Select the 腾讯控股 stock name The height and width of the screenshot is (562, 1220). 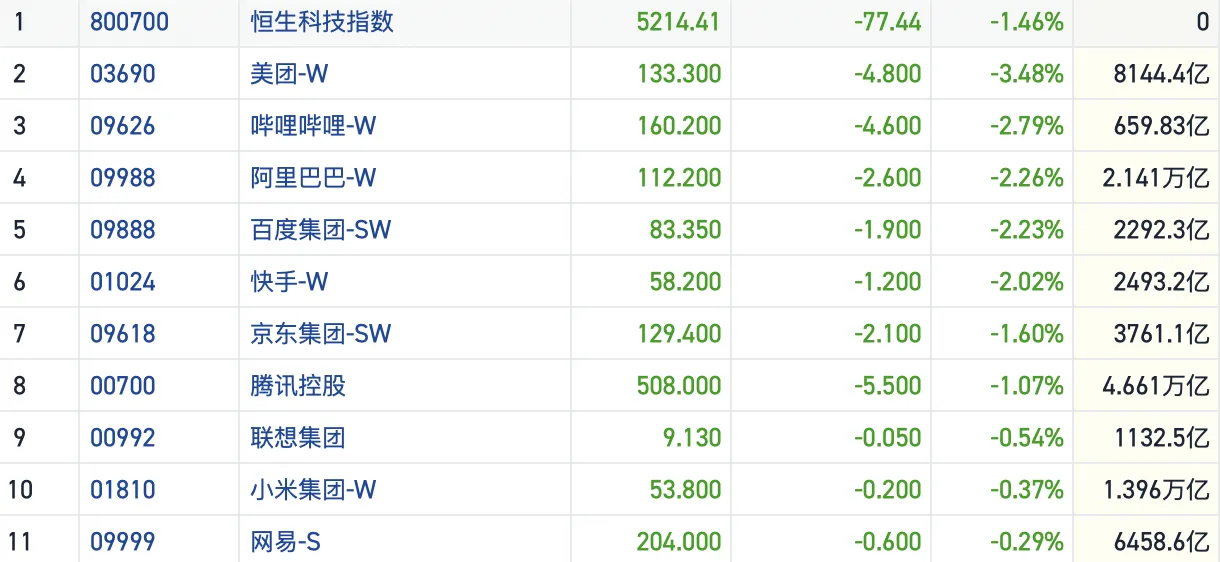(x=298, y=386)
